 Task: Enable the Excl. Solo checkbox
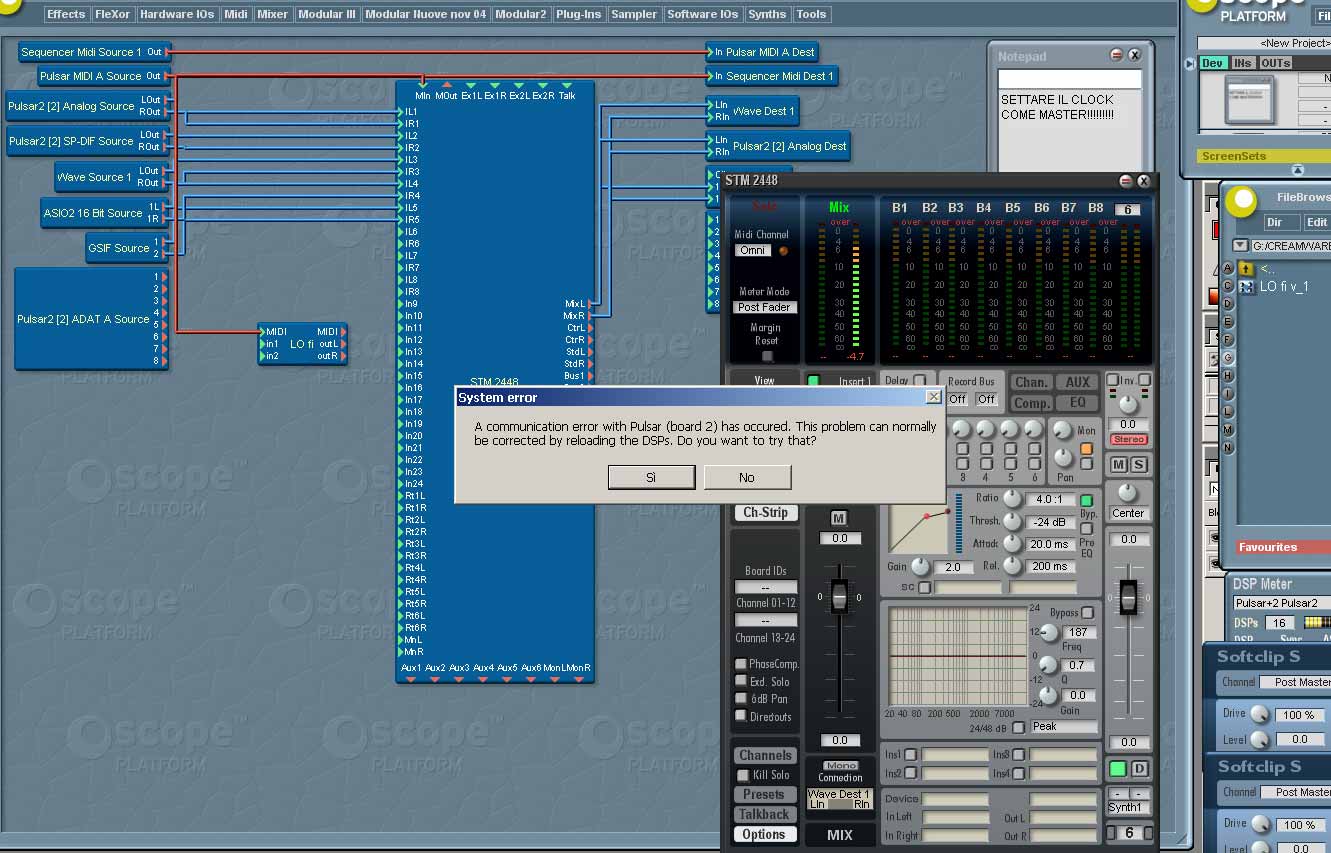741,682
